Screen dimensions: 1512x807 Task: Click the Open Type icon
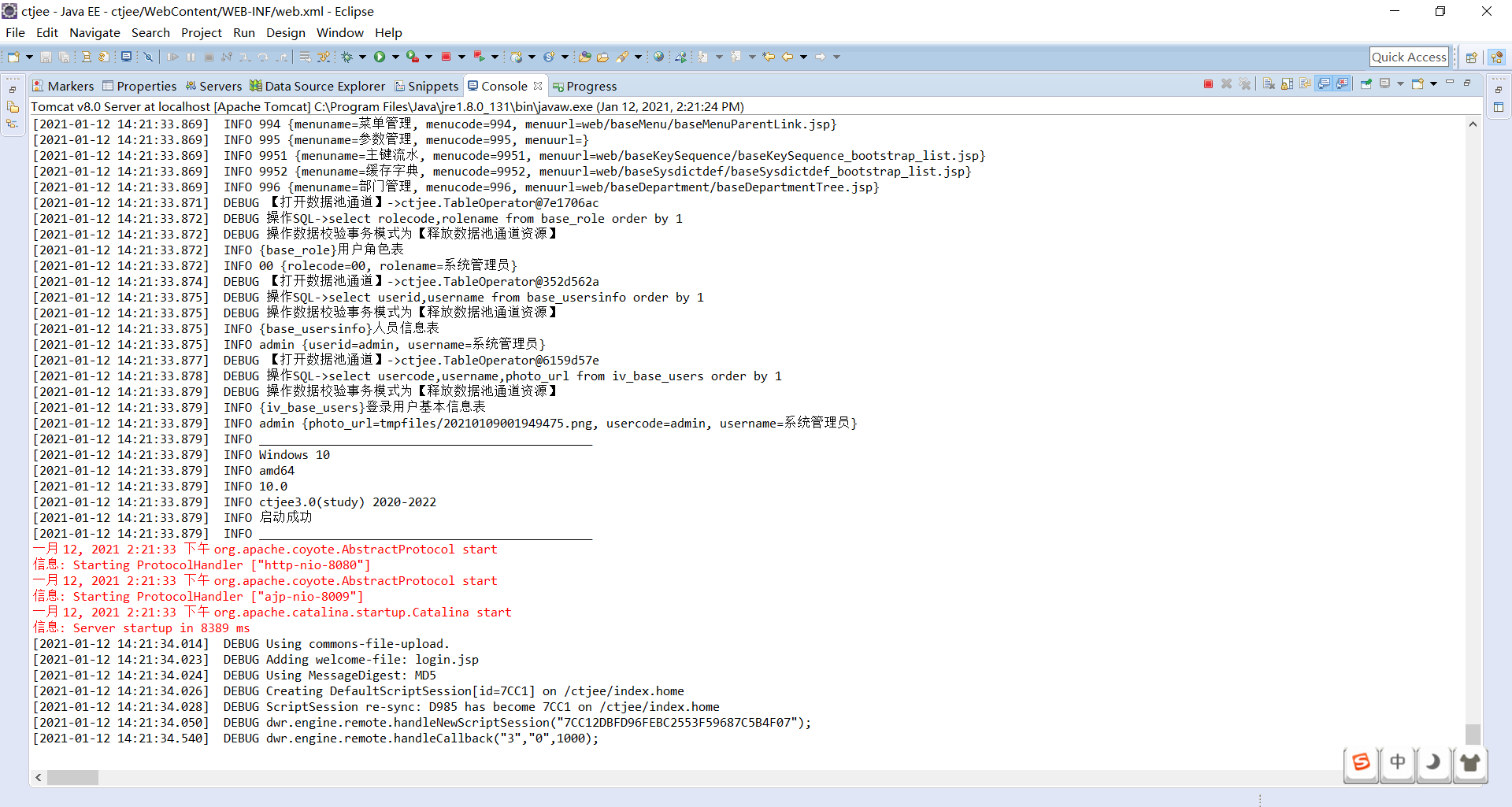tap(584, 57)
